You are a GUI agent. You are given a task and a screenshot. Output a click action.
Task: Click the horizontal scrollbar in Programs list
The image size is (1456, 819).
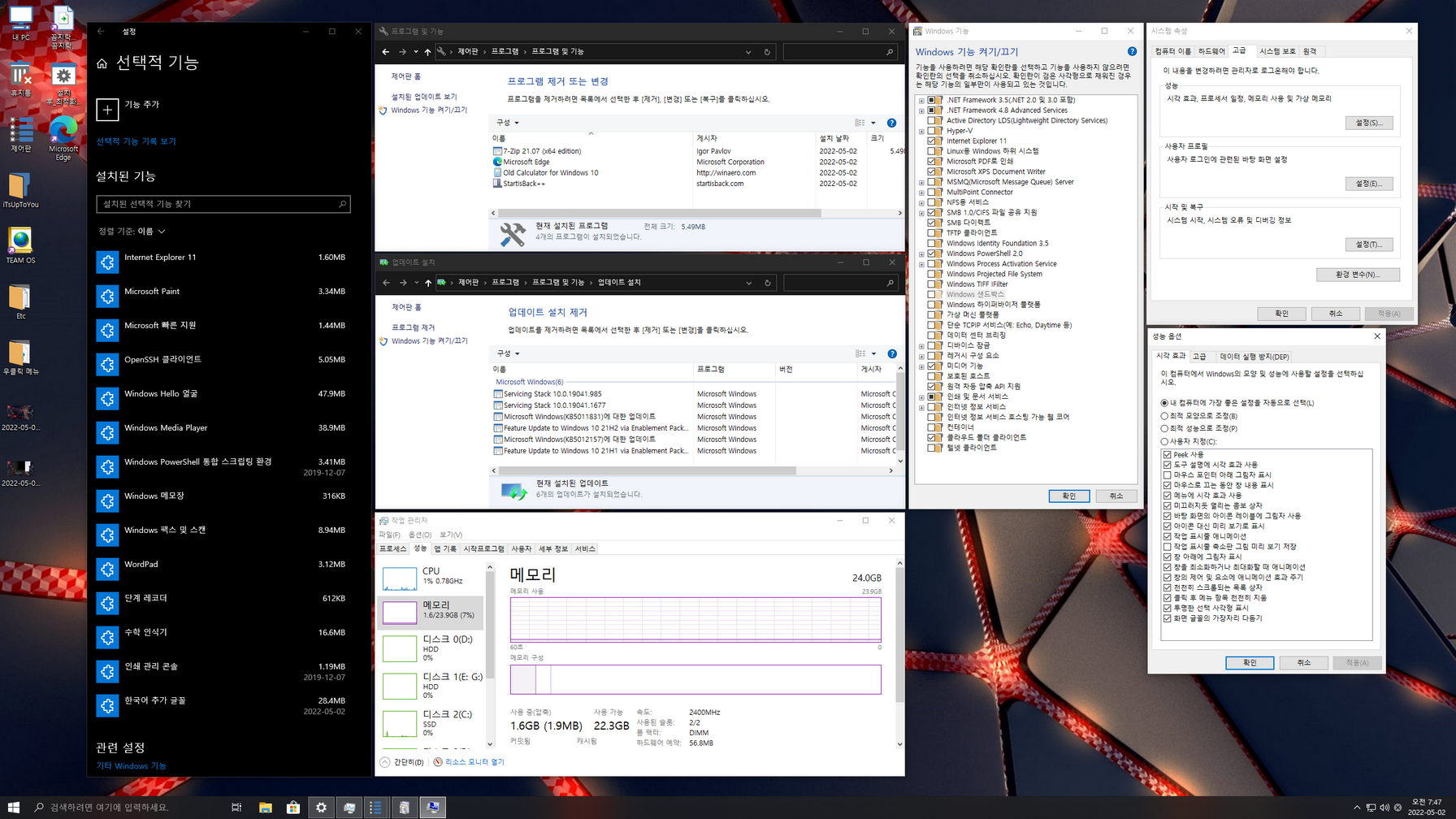click(659, 213)
